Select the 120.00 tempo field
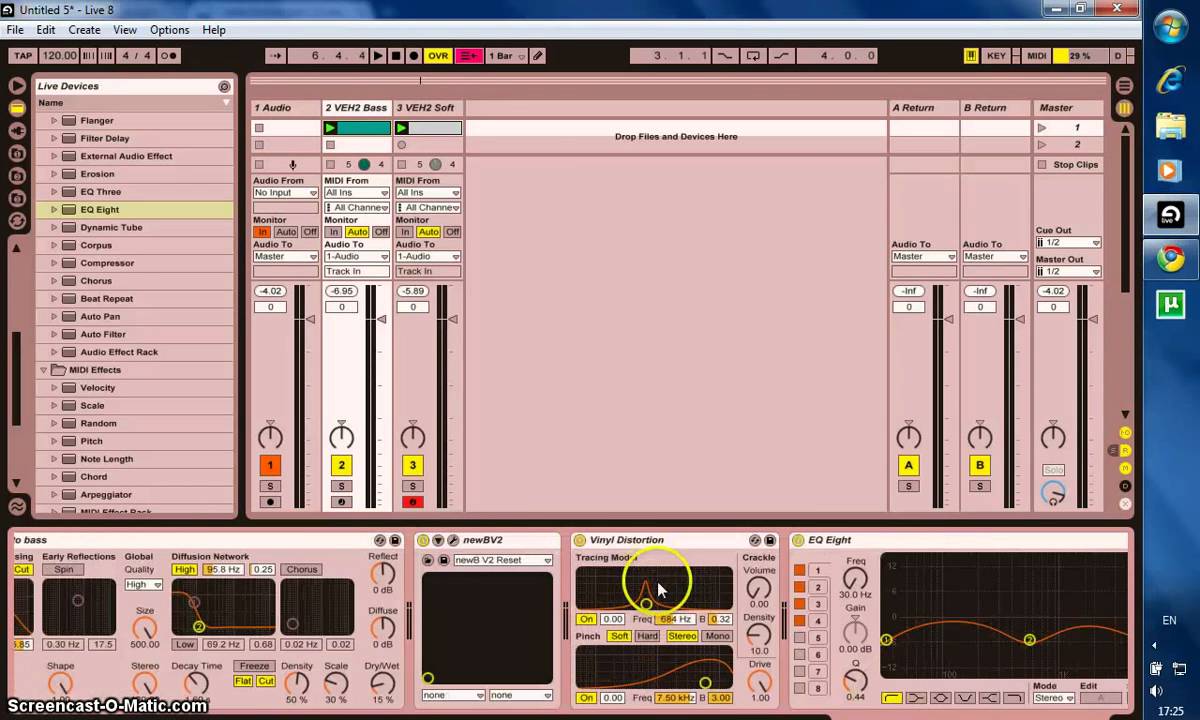This screenshot has width=1200, height=720. pos(59,56)
